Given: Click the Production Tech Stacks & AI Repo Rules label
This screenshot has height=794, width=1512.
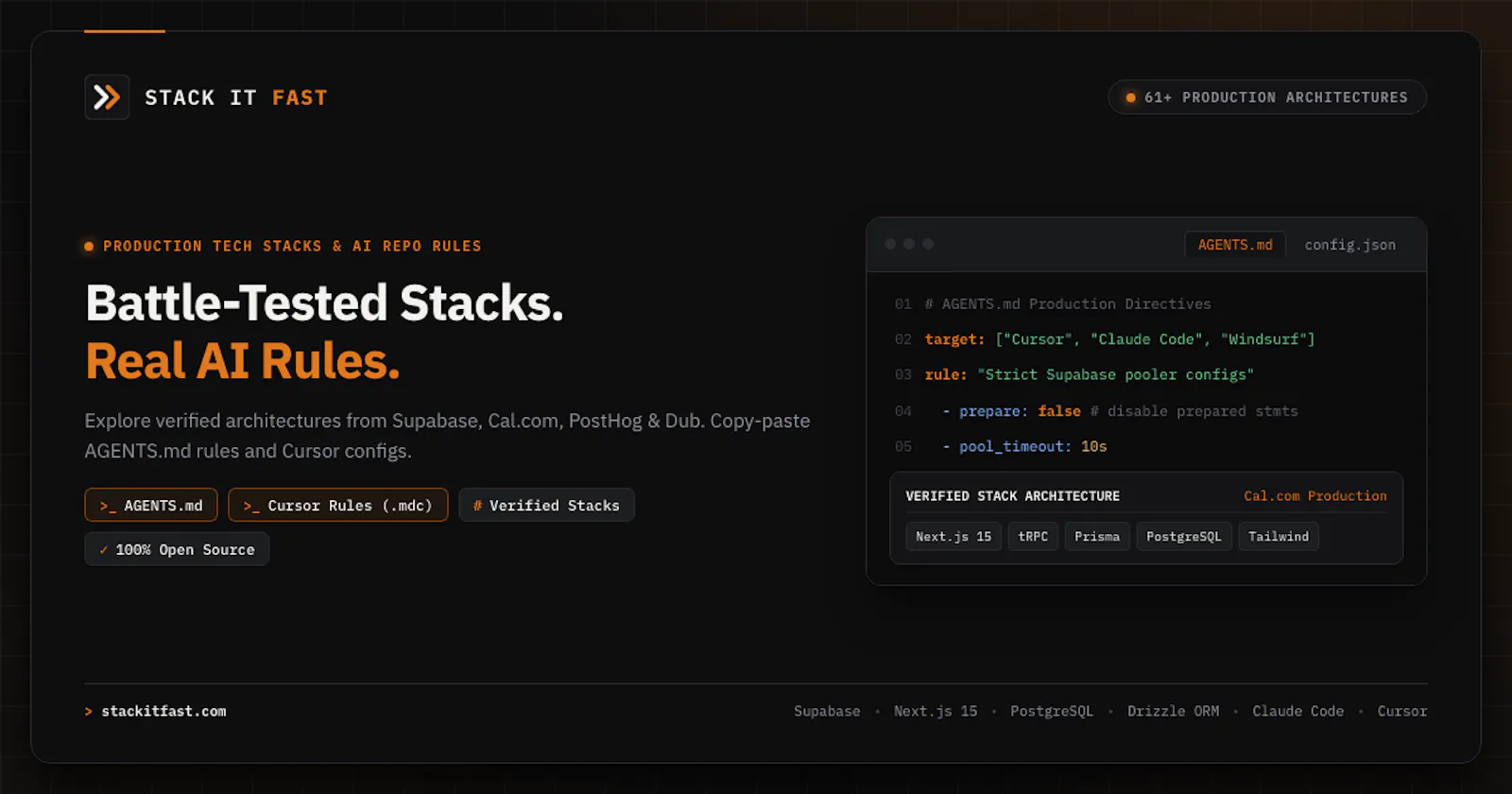Looking at the screenshot, I should 292,246.
